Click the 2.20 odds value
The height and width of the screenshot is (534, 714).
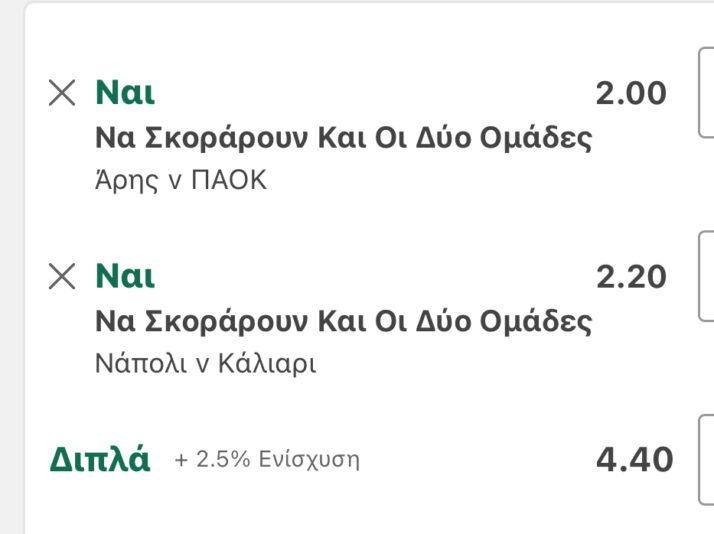tap(630, 276)
